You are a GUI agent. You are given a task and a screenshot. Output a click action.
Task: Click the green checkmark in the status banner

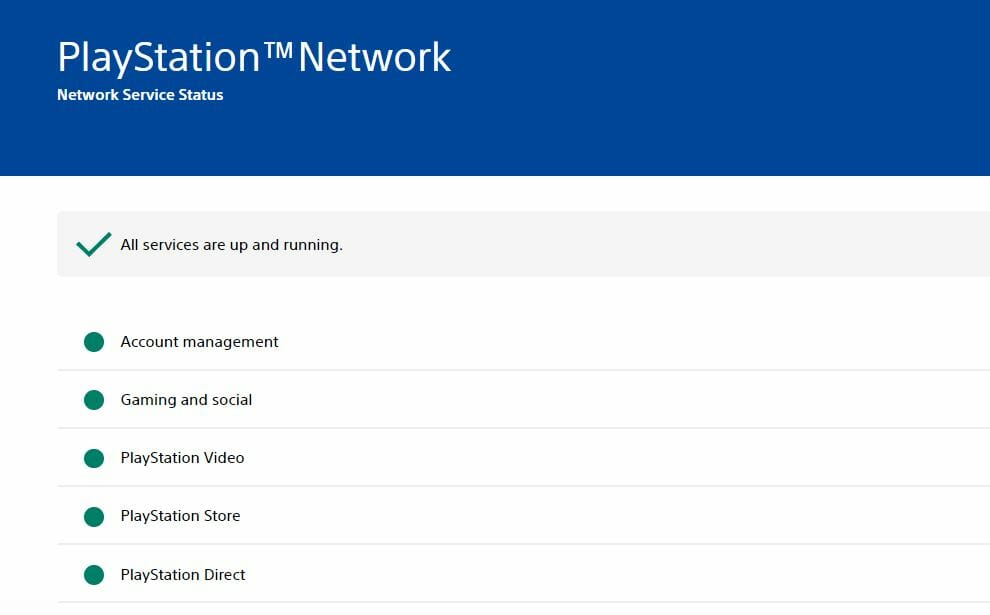pyautogui.click(x=93, y=244)
